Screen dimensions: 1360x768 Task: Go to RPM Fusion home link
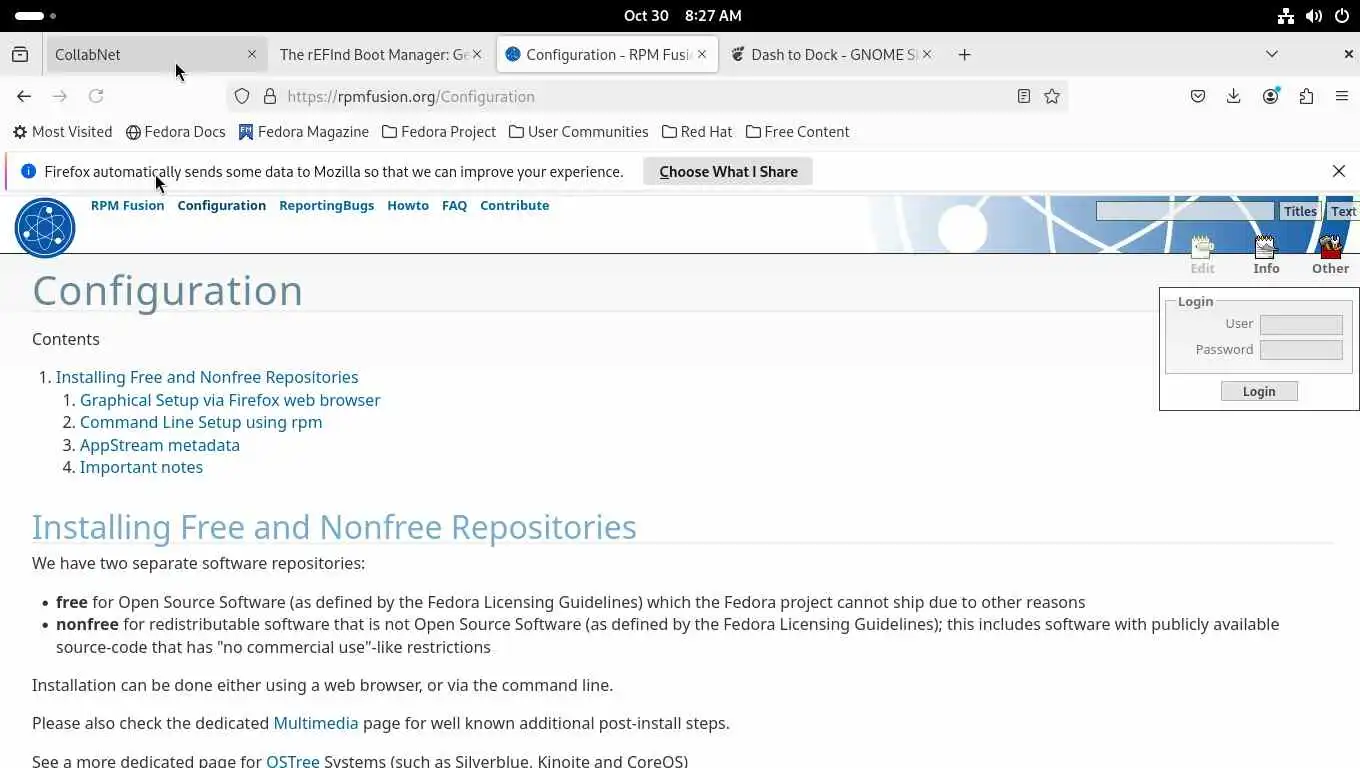coord(127,205)
